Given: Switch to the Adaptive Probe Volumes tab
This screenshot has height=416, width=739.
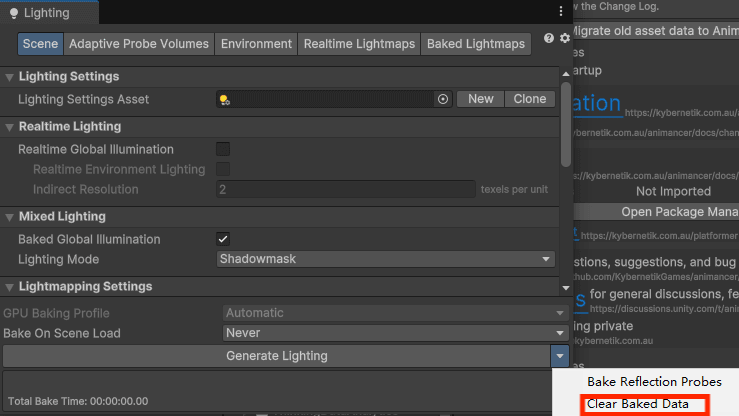Looking at the screenshot, I should [x=139, y=44].
